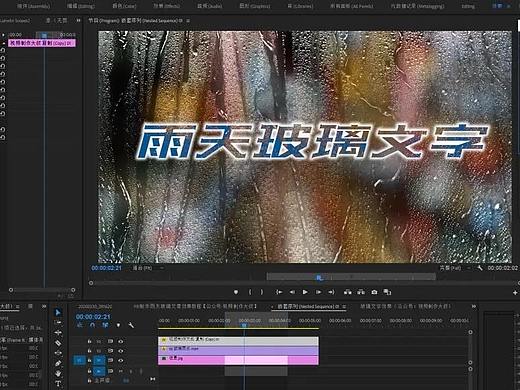The height and width of the screenshot is (390, 520).
Task: Open the comparison view button
Action: point(387,292)
